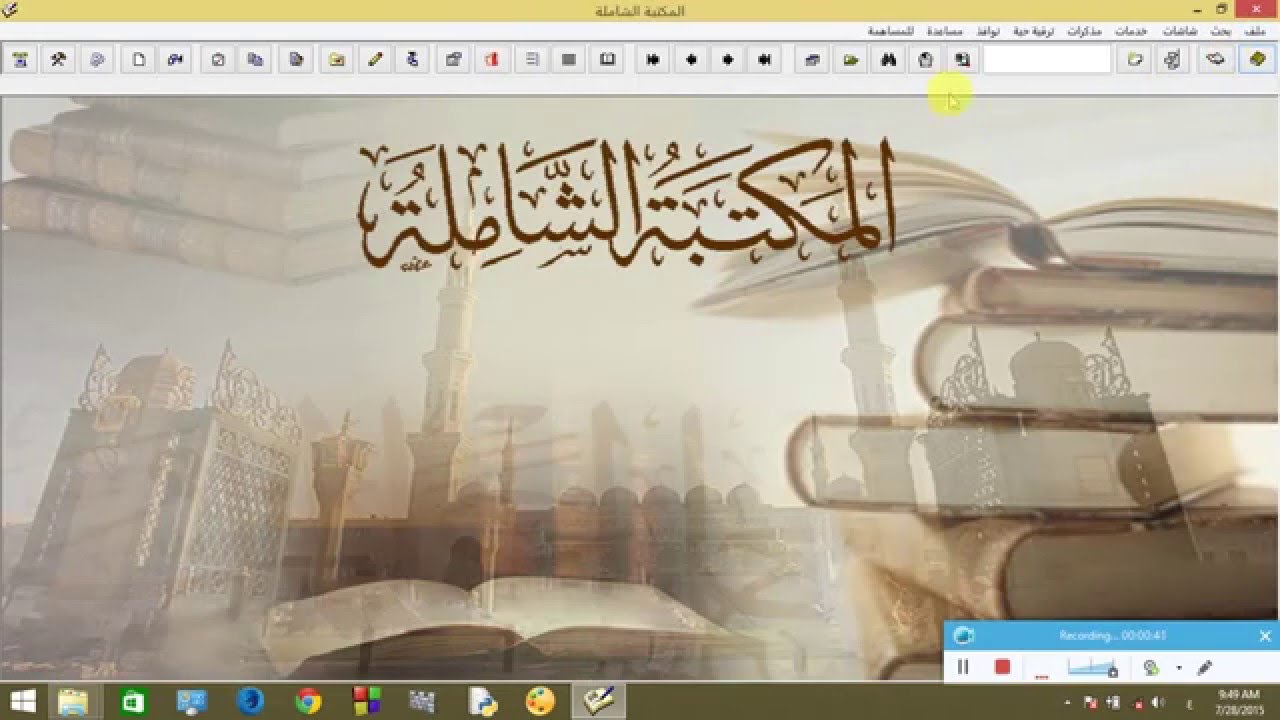The height and width of the screenshot is (720, 1280).
Task: Click the yellow folder card icon
Action: (337, 60)
